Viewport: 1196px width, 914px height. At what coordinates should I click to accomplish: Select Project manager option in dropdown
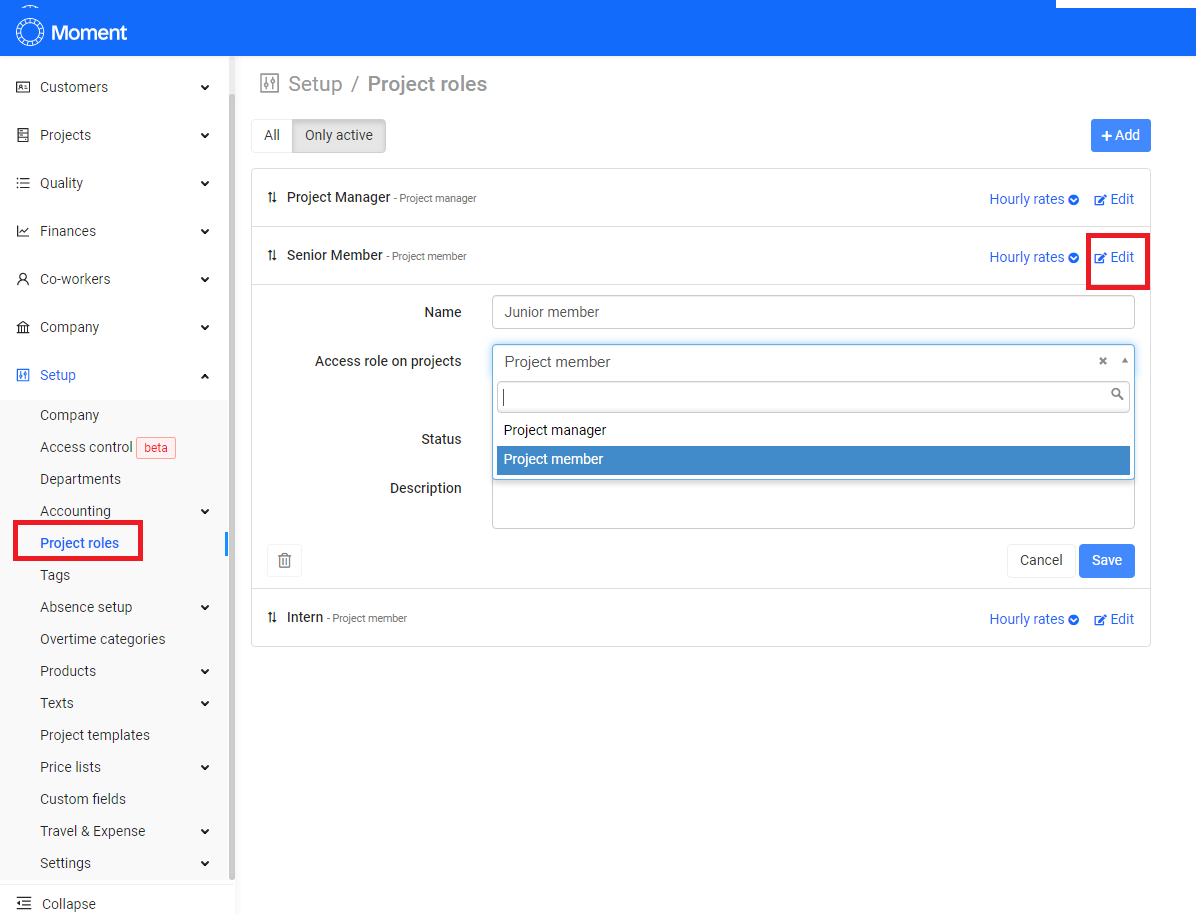pos(812,430)
